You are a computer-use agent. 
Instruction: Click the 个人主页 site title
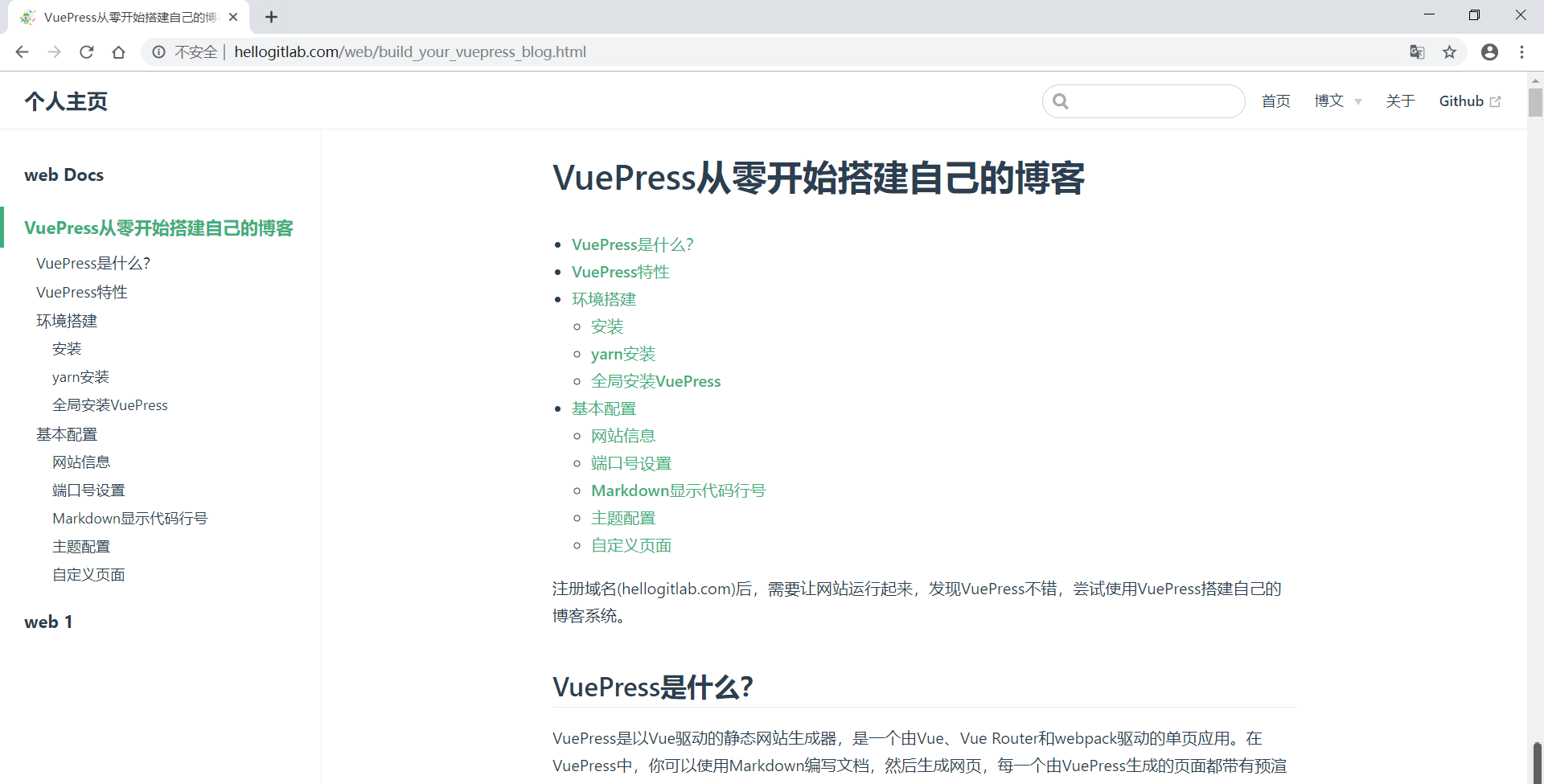[66, 101]
